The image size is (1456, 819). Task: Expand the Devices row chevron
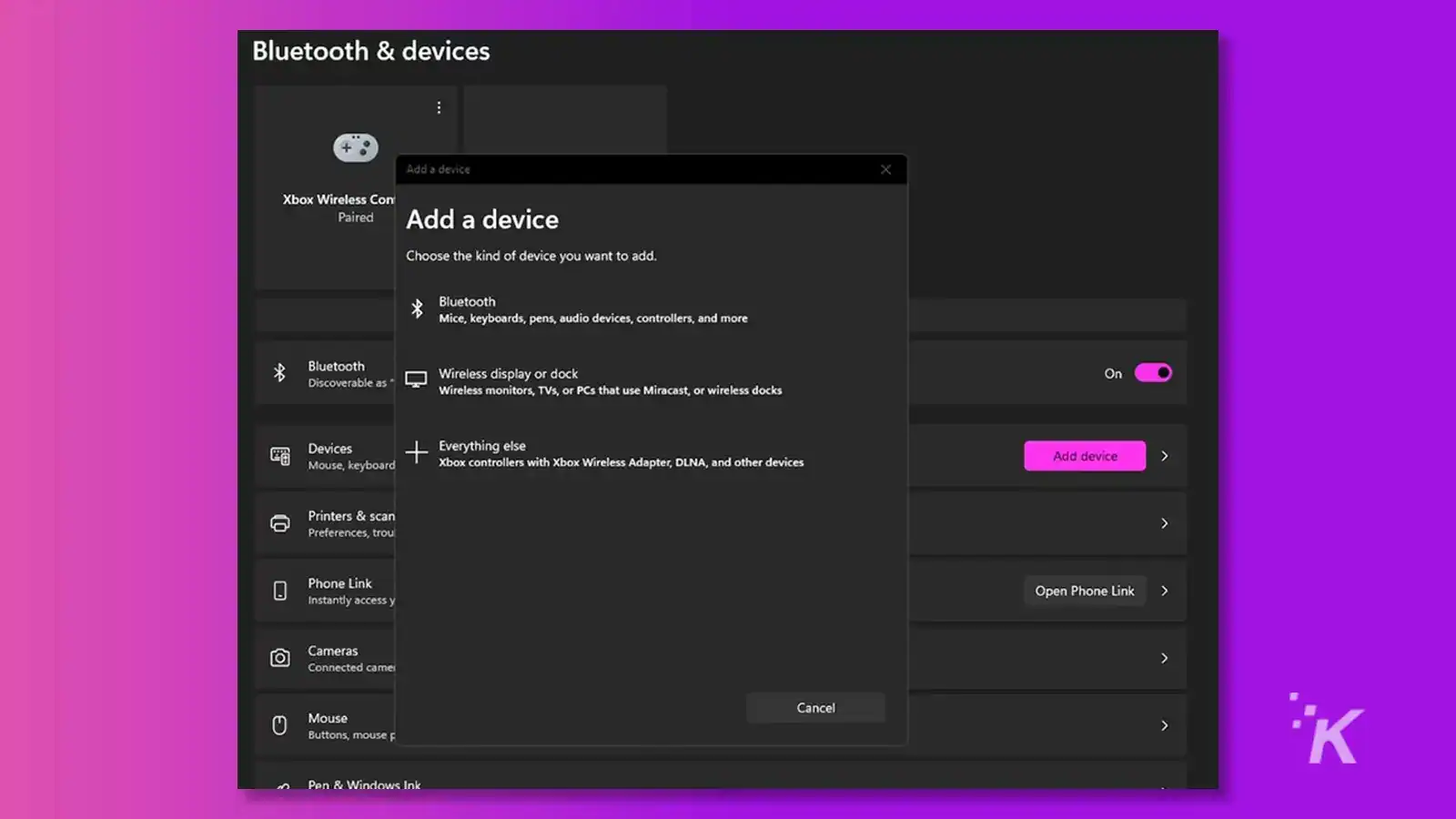[1165, 456]
